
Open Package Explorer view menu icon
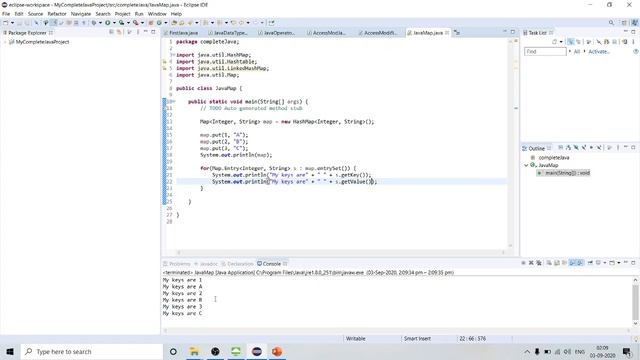(138, 32)
